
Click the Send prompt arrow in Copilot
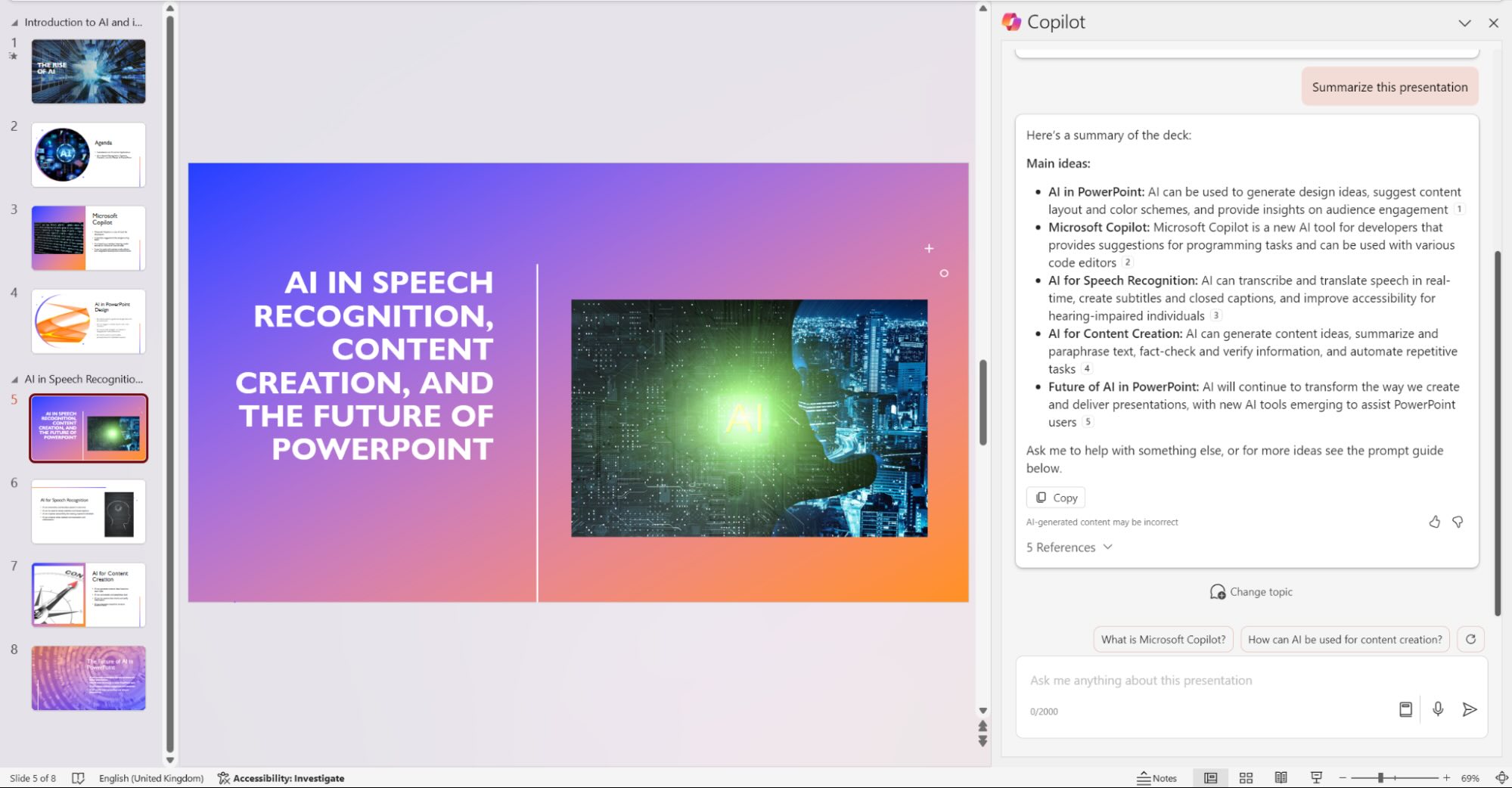[1470, 709]
